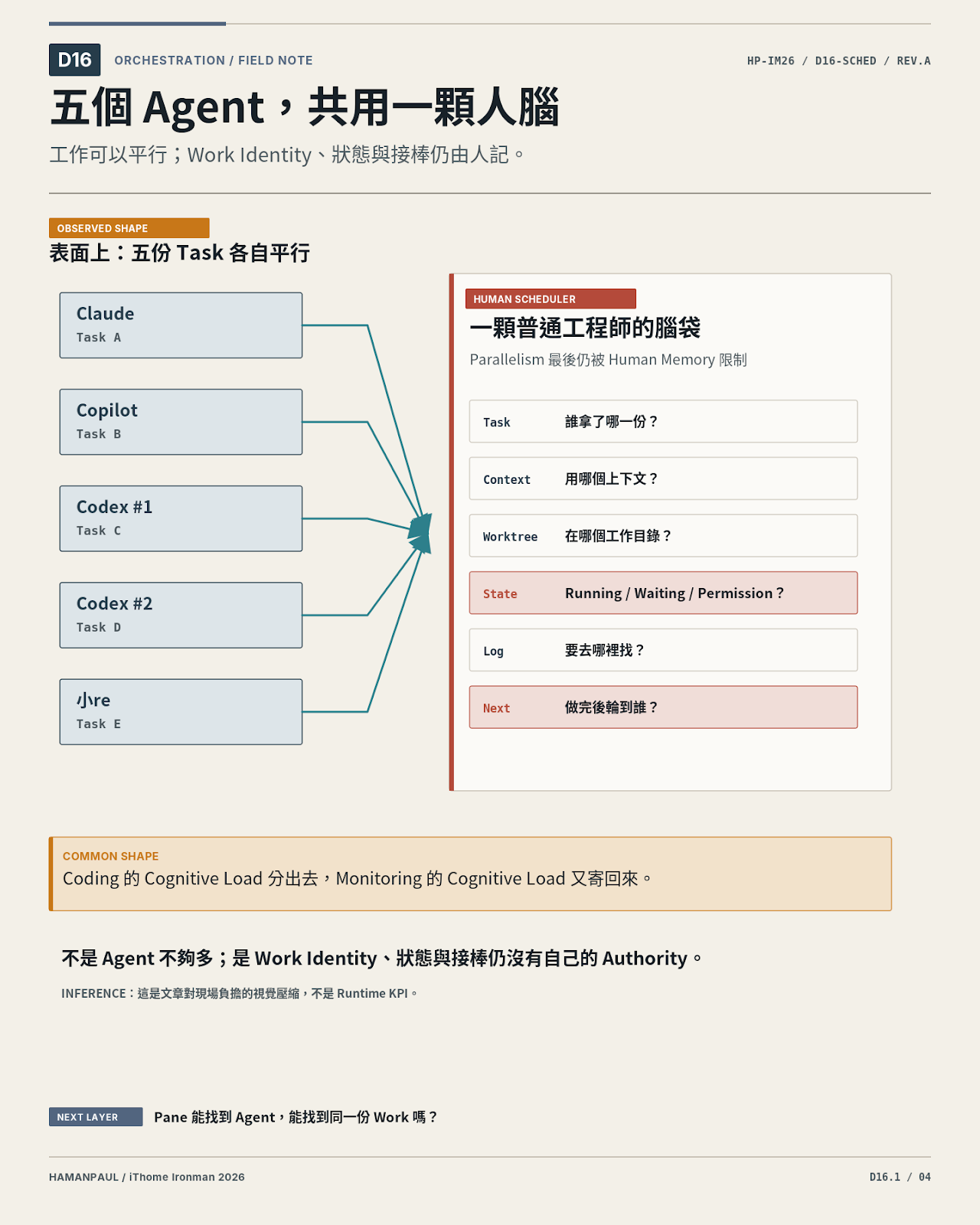The height and width of the screenshot is (1225, 980).
Task: Click the question '在哪個工作目錄？'
Action: click(619, 536)
